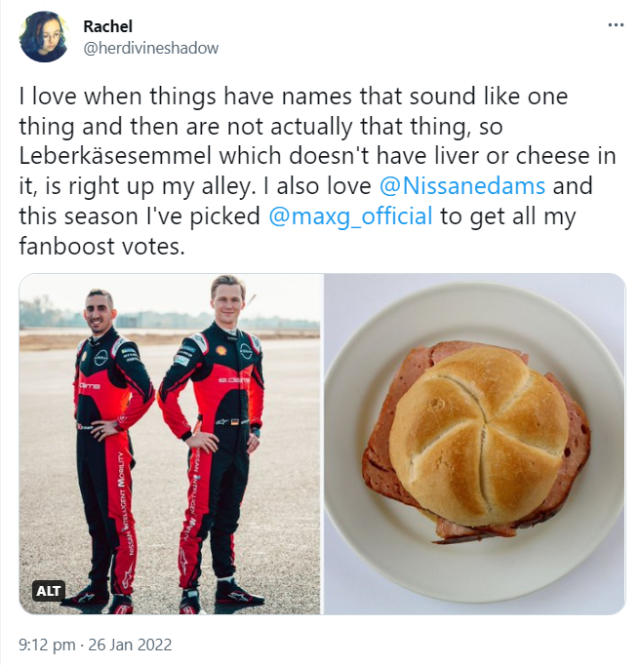640x665 pixels.
Task: Click the 9:12 pm timestamp
Action: pos(47,645)
